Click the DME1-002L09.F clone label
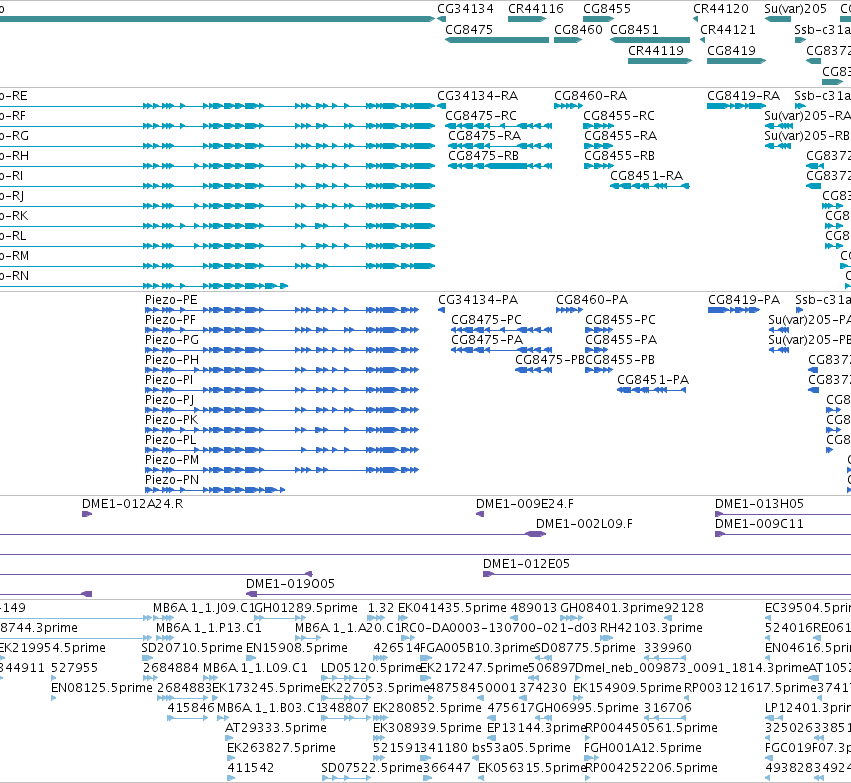Viewport: 851px width, 783px height. pos(584,524)
